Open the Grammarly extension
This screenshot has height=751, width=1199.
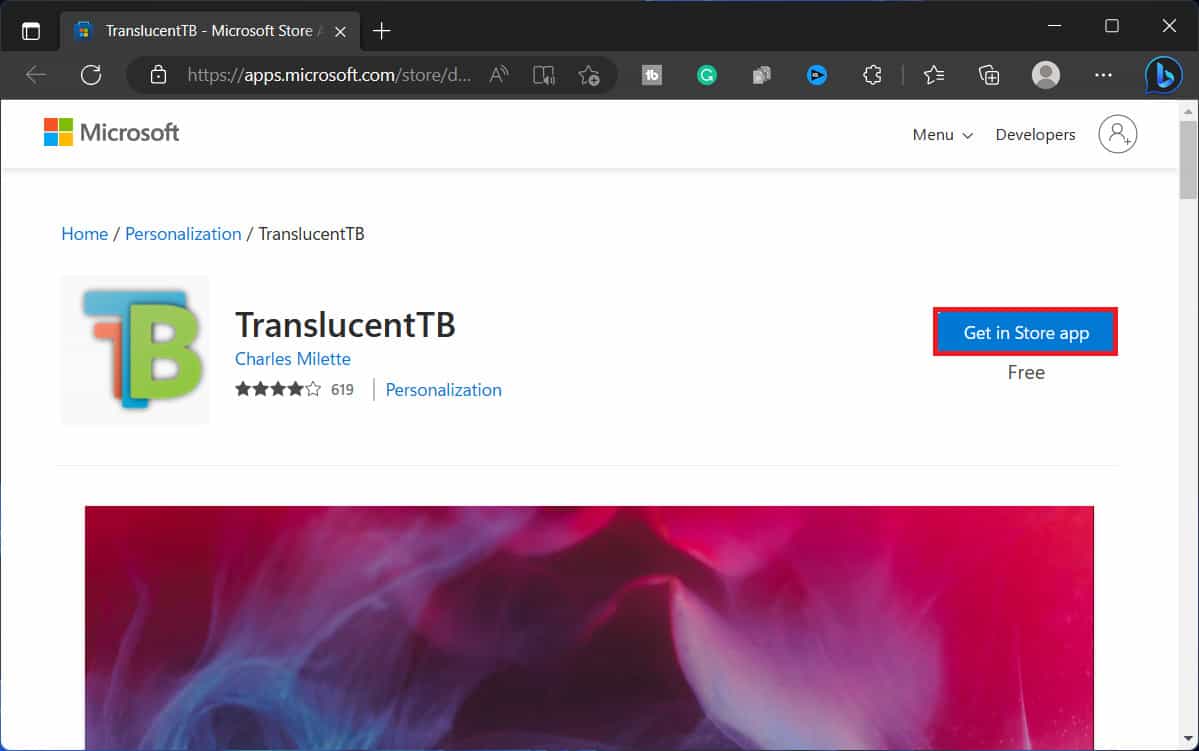click(707, 75)
